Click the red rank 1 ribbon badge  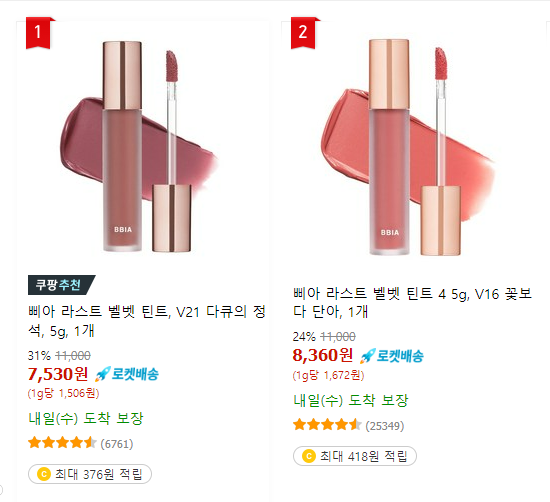[x=39, y=33]
